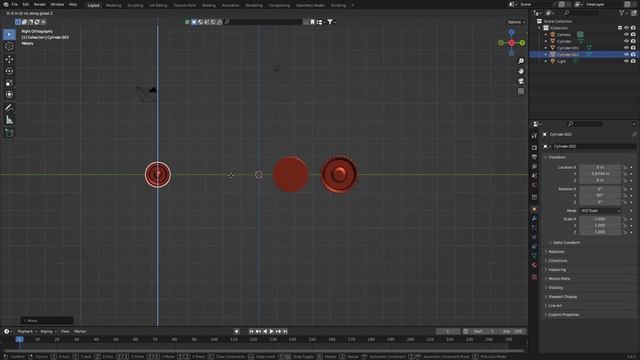Disable Camera in renders camera toggle

tap(633, 35)
